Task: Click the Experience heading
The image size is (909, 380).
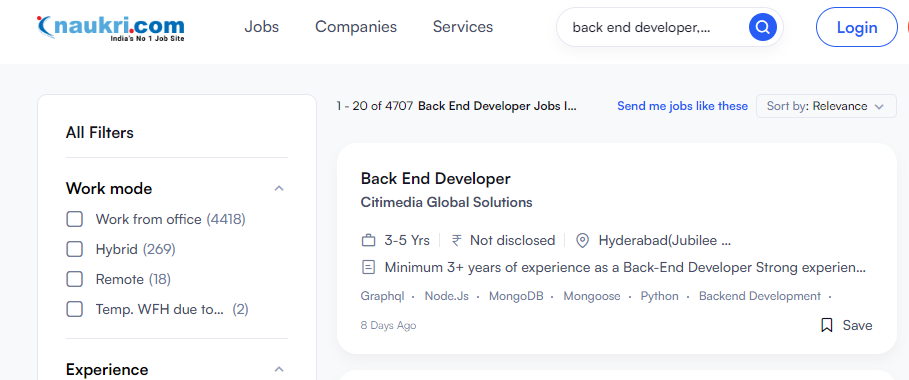Action: 107,370
